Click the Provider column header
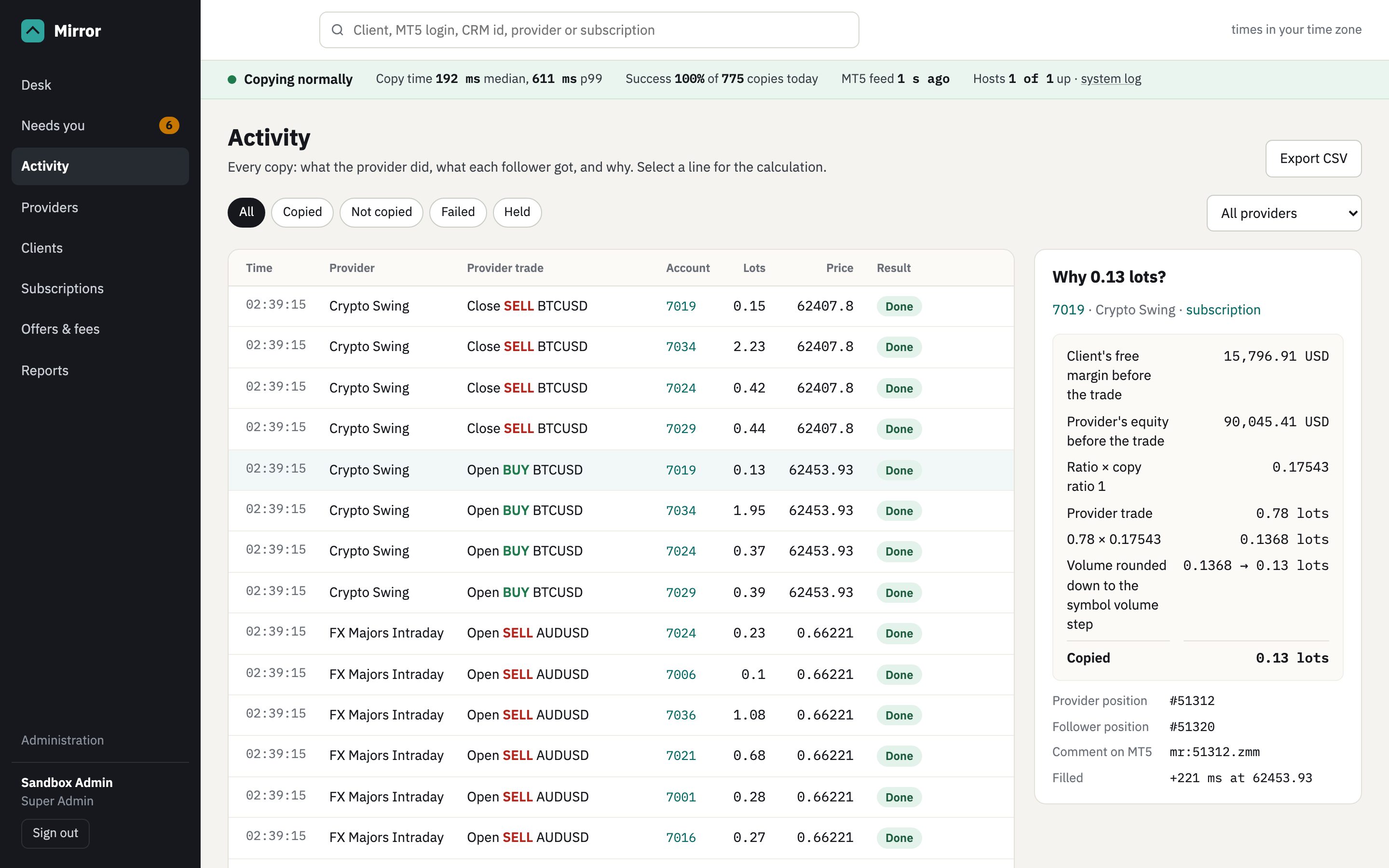1389x868 pixels. pyautogui.click(x=351, y=268)
